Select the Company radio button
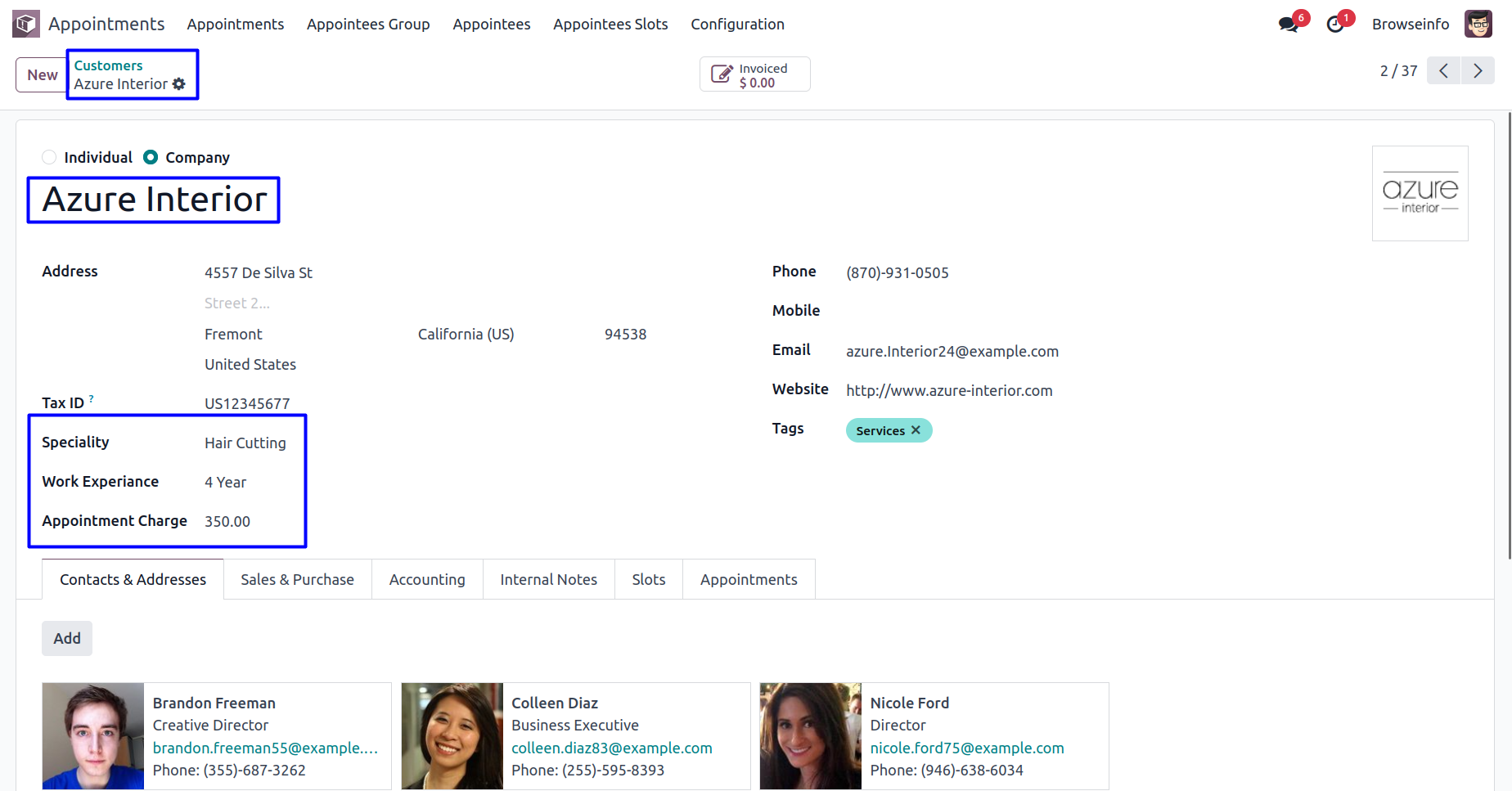 tap(151, 157)
